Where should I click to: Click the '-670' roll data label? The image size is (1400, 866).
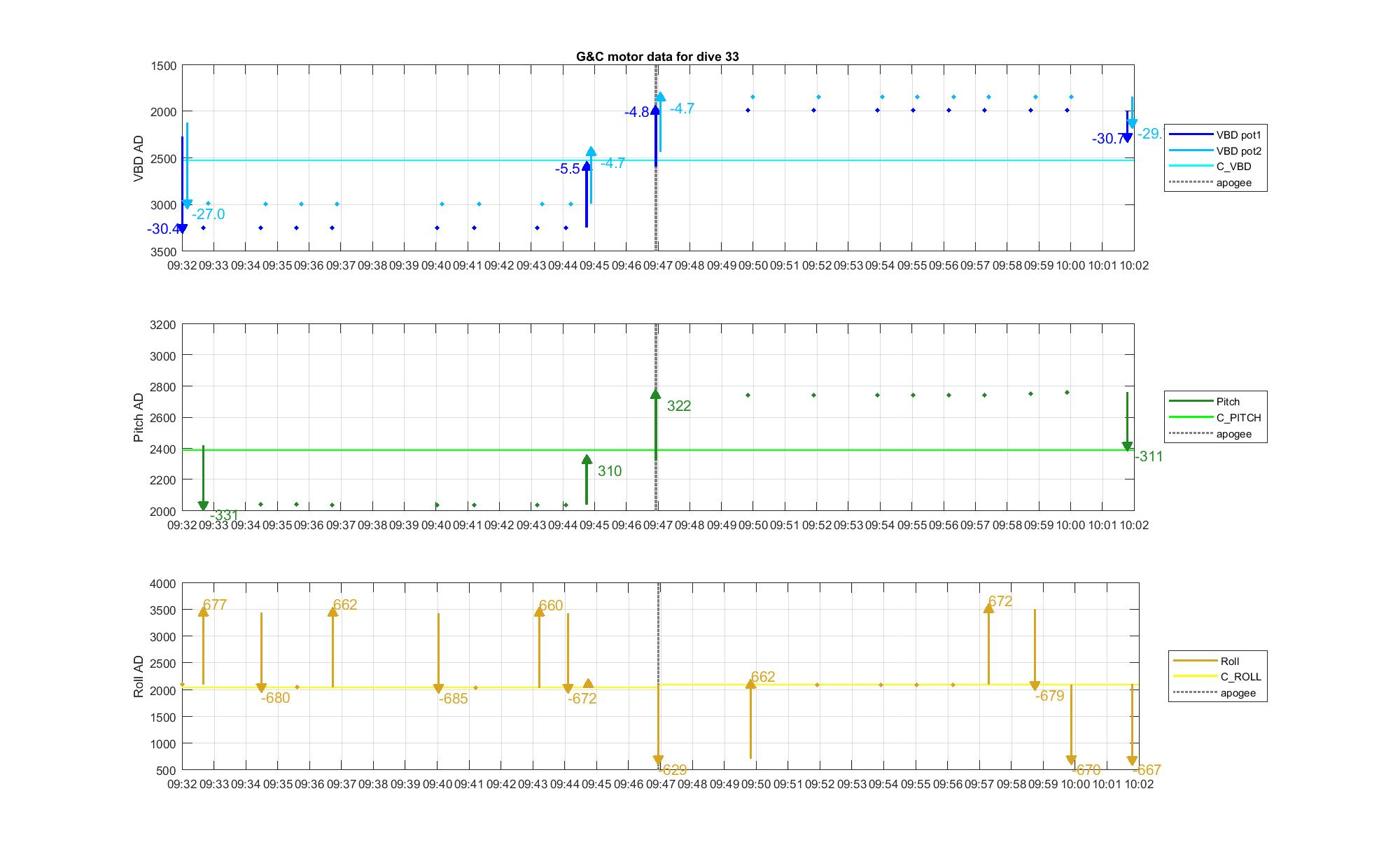pos(1086,770)
